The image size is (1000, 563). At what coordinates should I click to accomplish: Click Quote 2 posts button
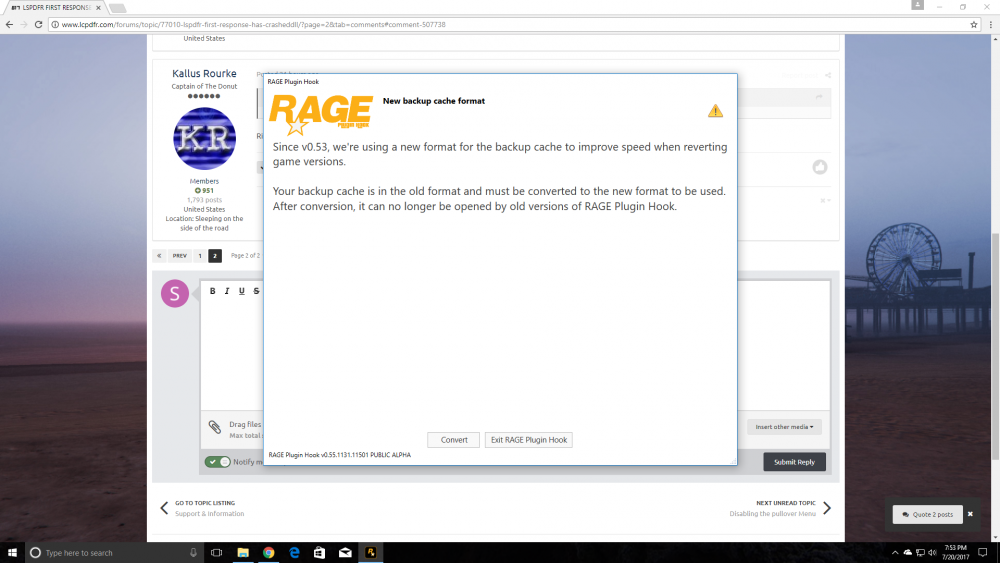[x=928, y=514]
